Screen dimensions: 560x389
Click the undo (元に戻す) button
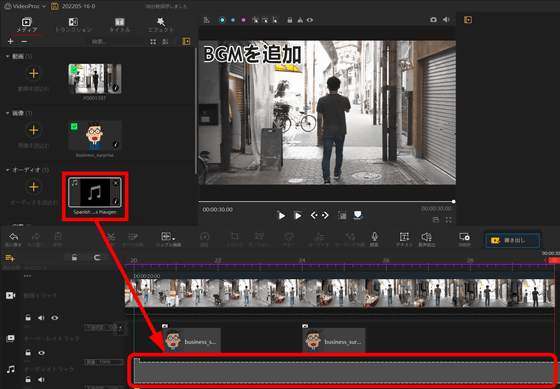click(14, 239)
